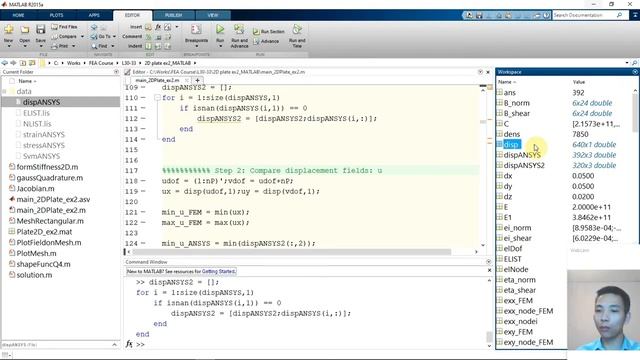This screenshot has width=640, height=360.
Task: Expand the Save dropdown arrow
Action: [x=40, y=46]
